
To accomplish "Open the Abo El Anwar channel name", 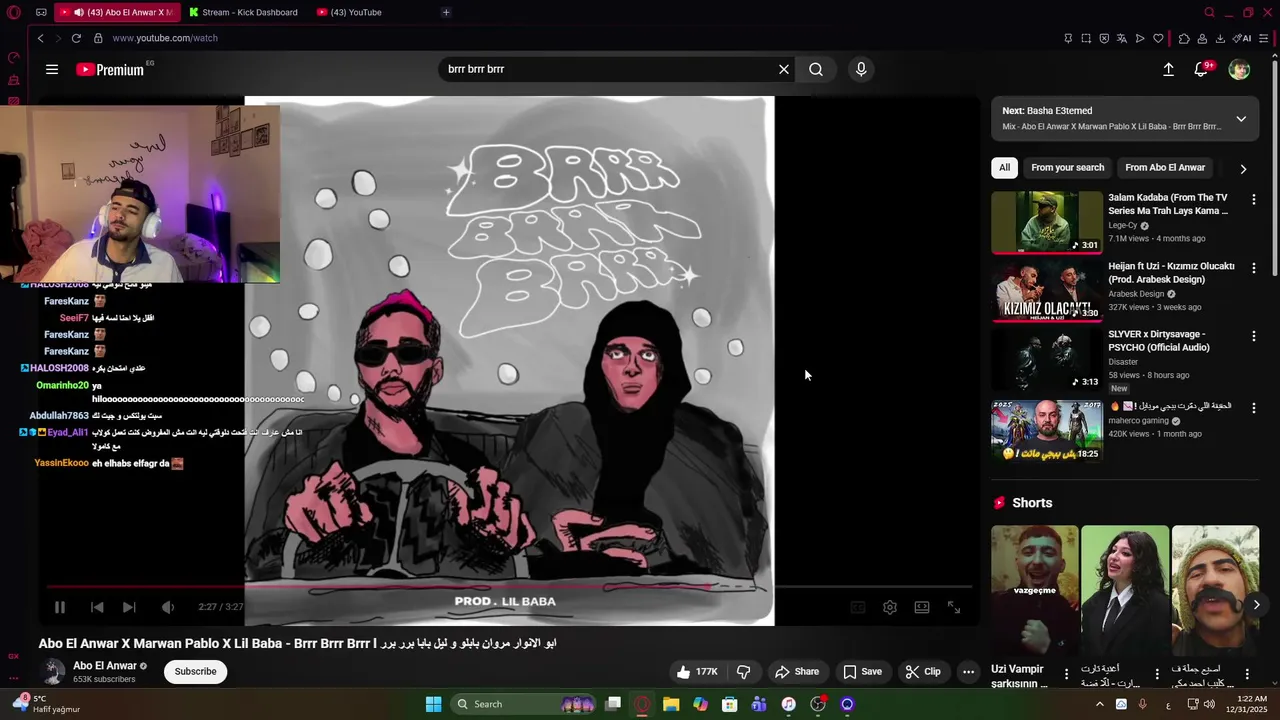I will point(105,666).
